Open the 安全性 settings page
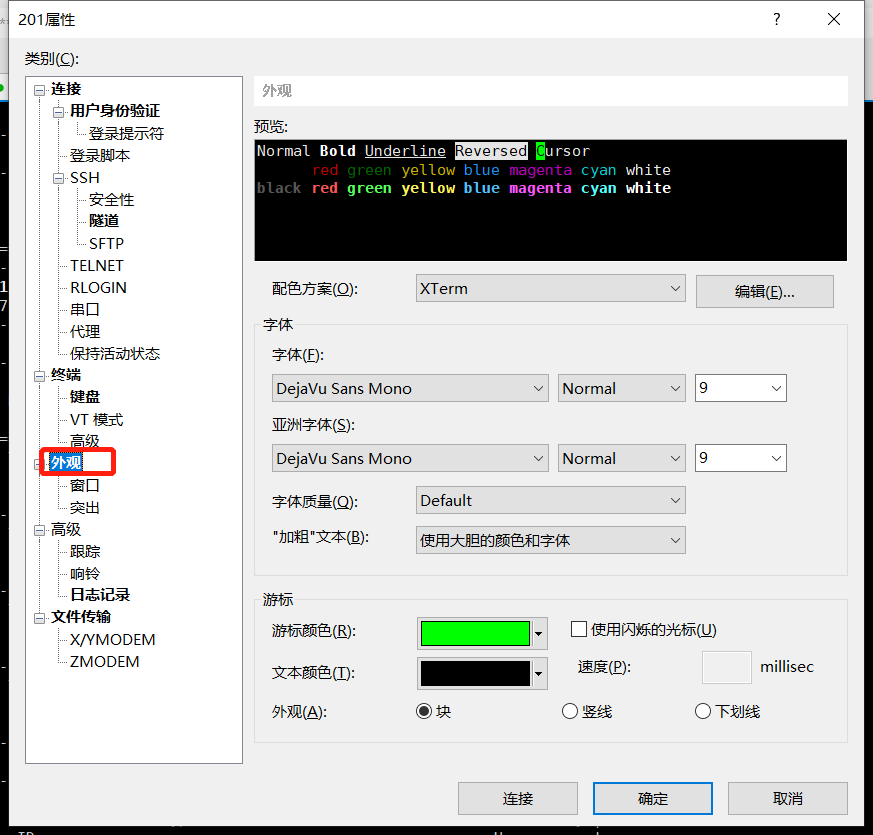Image resolution: width=873 pixels, height=835 pixels. (111, 200)
